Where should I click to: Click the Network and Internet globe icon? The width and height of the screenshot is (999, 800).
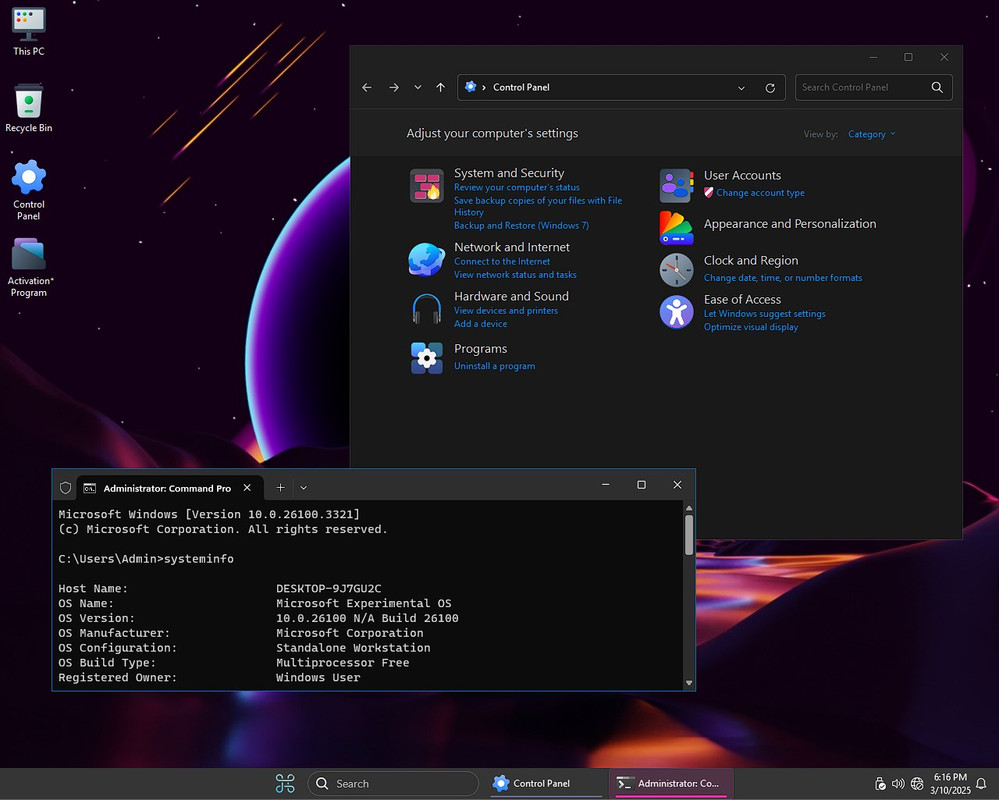click(x=426, y=259)
